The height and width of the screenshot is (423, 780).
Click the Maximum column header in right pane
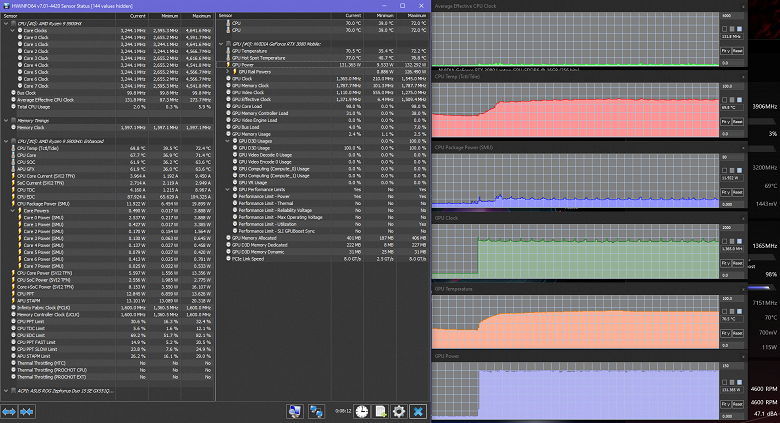[415, 17]
